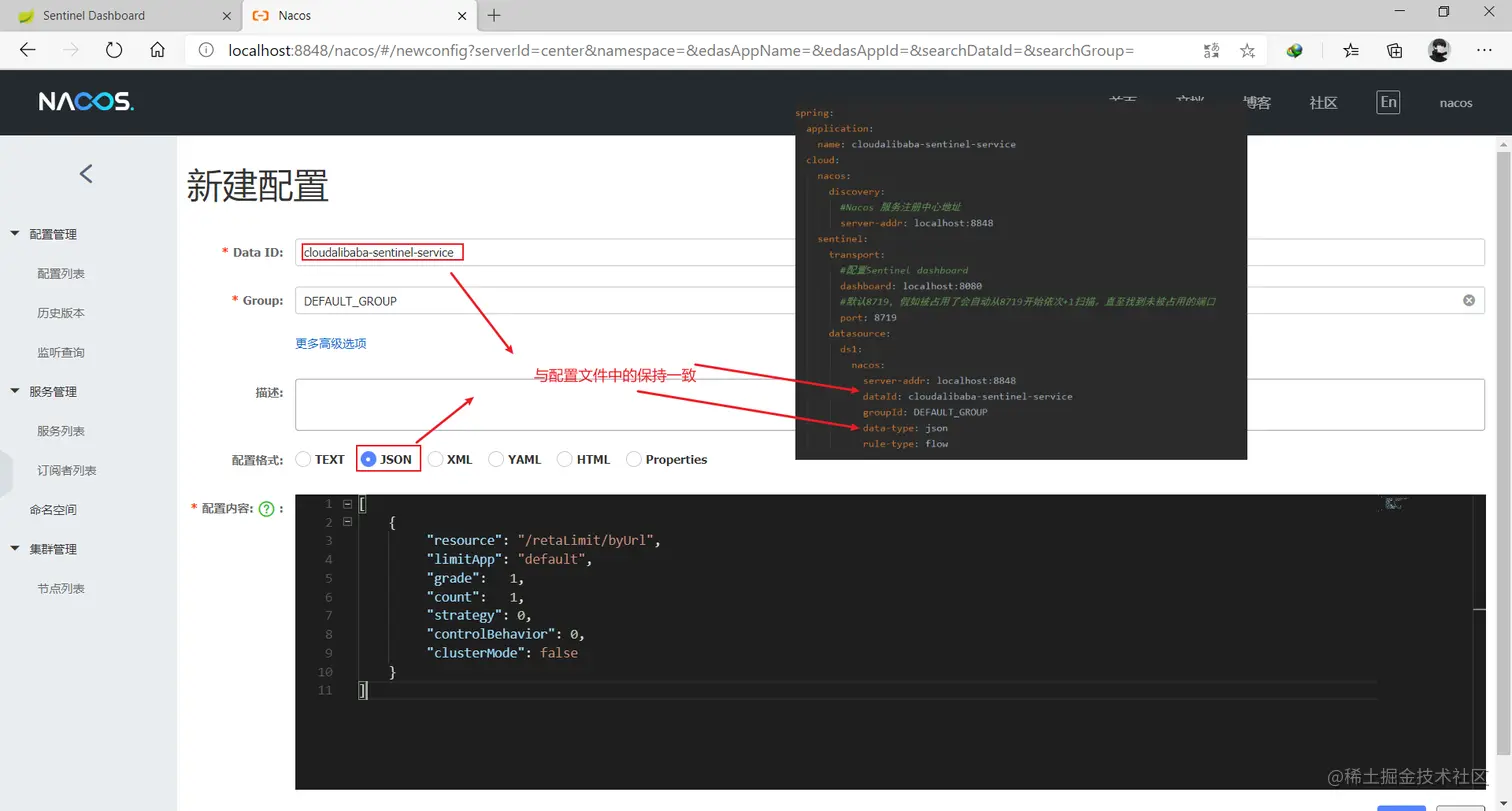Focus the 描述 description text area
The image size is (1512, 811).
pos(889,404)
